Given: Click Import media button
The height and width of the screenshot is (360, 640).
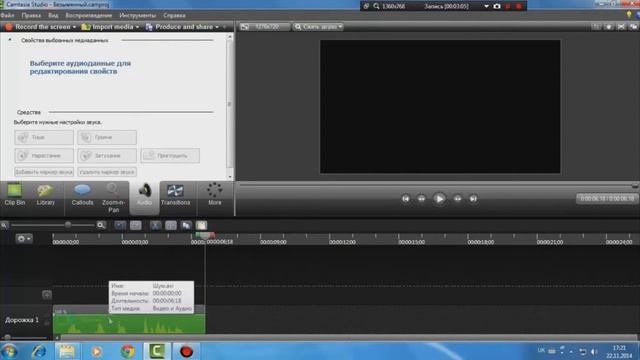Looking at the screenshot, I should coord(108,27).
